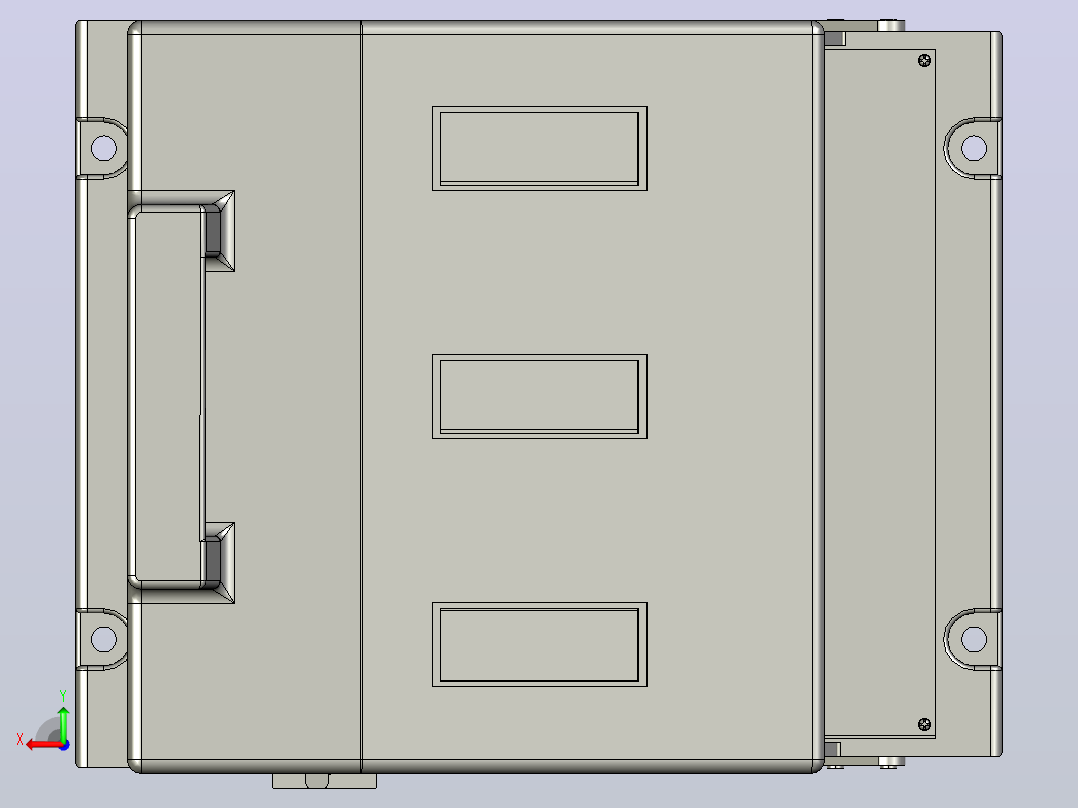Viewport: 1078px width, 808px height.
Task: Select the middle rectangular recess on the cover
Action: coord(540,396)
